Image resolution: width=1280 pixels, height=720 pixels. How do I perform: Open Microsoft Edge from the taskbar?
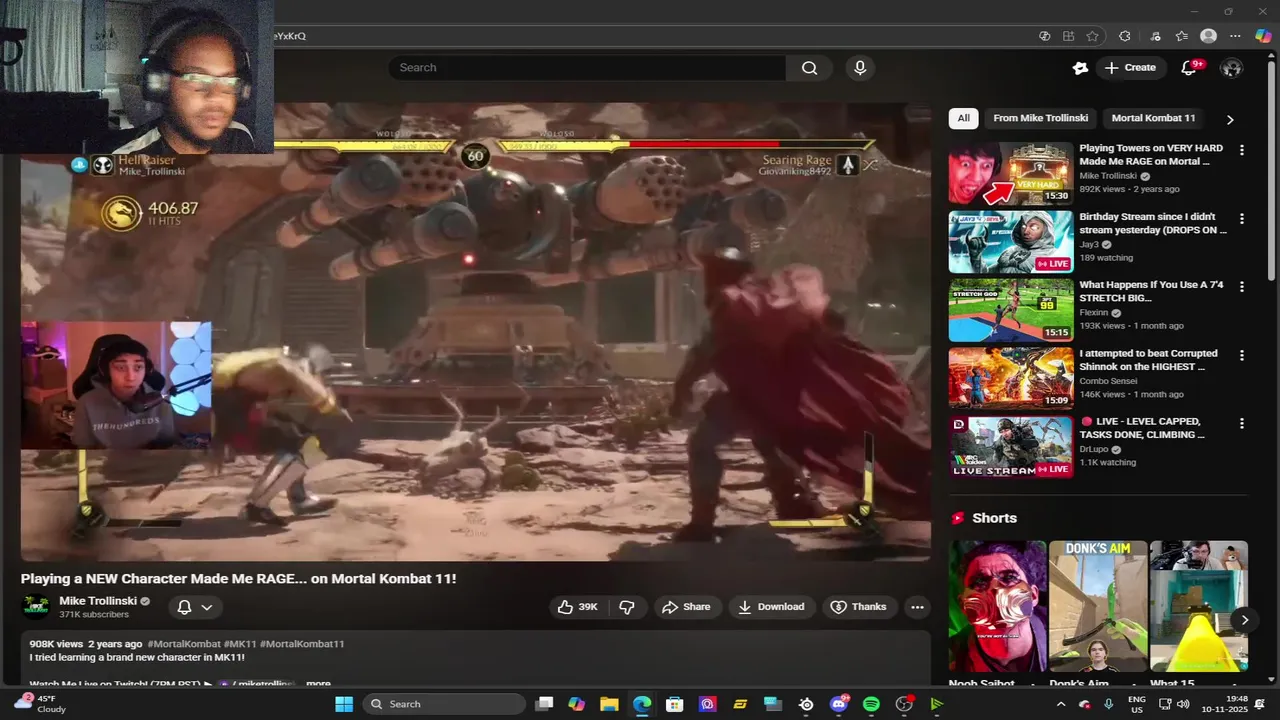tap(642, 704)
